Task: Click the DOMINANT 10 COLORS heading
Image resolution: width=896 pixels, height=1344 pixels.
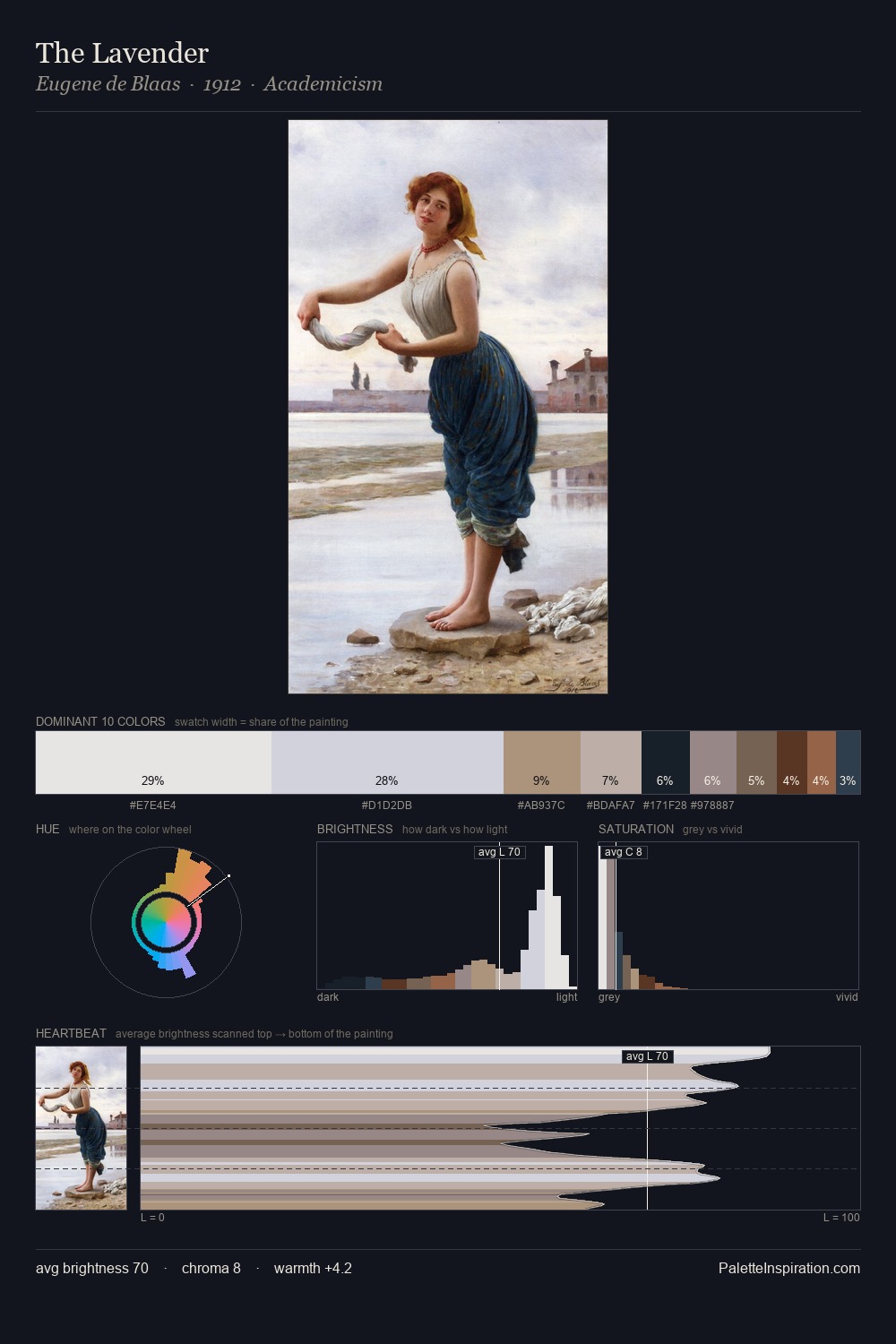Action: 100,721
